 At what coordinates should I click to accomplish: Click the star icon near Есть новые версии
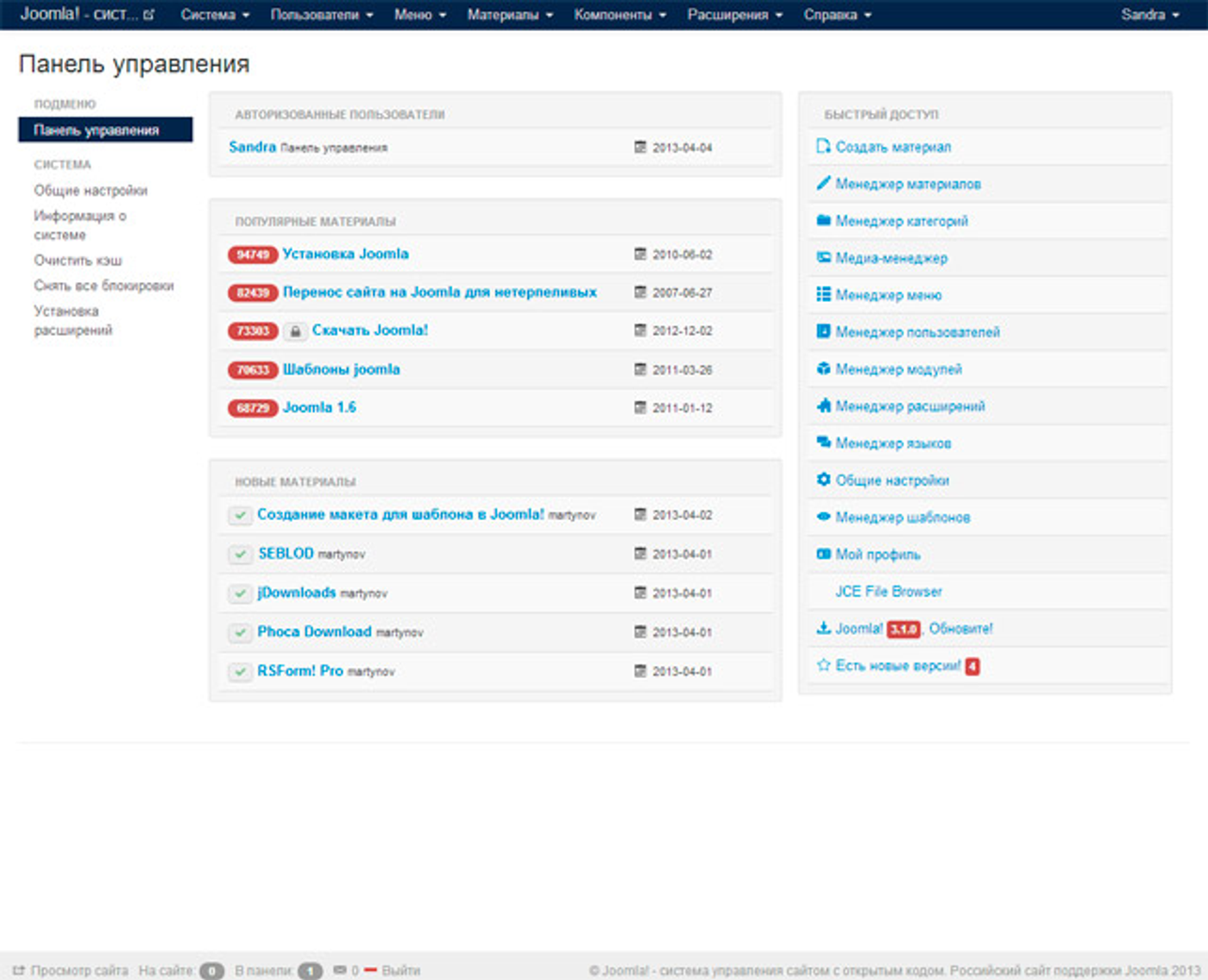coord(821,665)
